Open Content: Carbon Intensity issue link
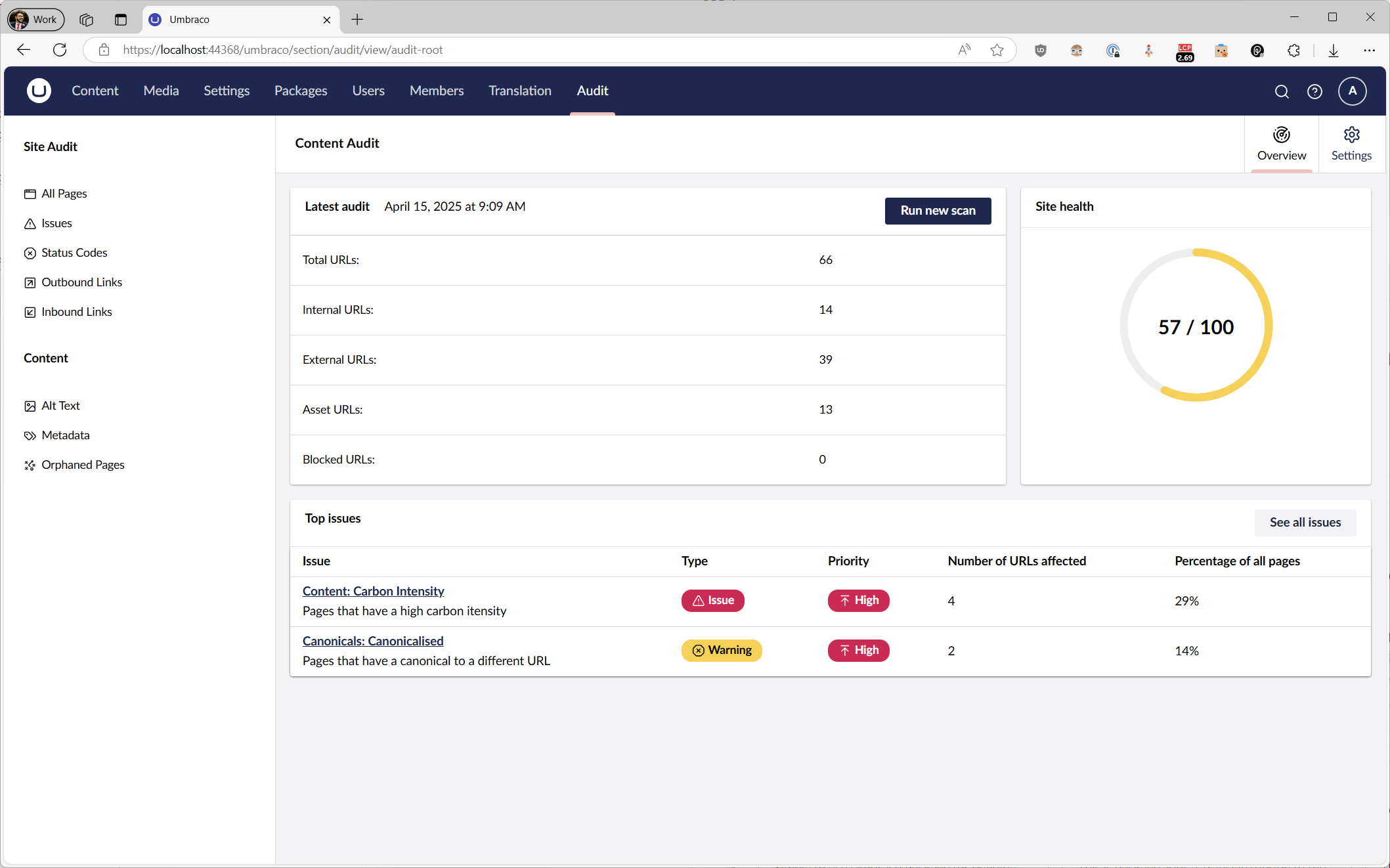The width and height of the screenshot is (1390, 868). [373, 591]
